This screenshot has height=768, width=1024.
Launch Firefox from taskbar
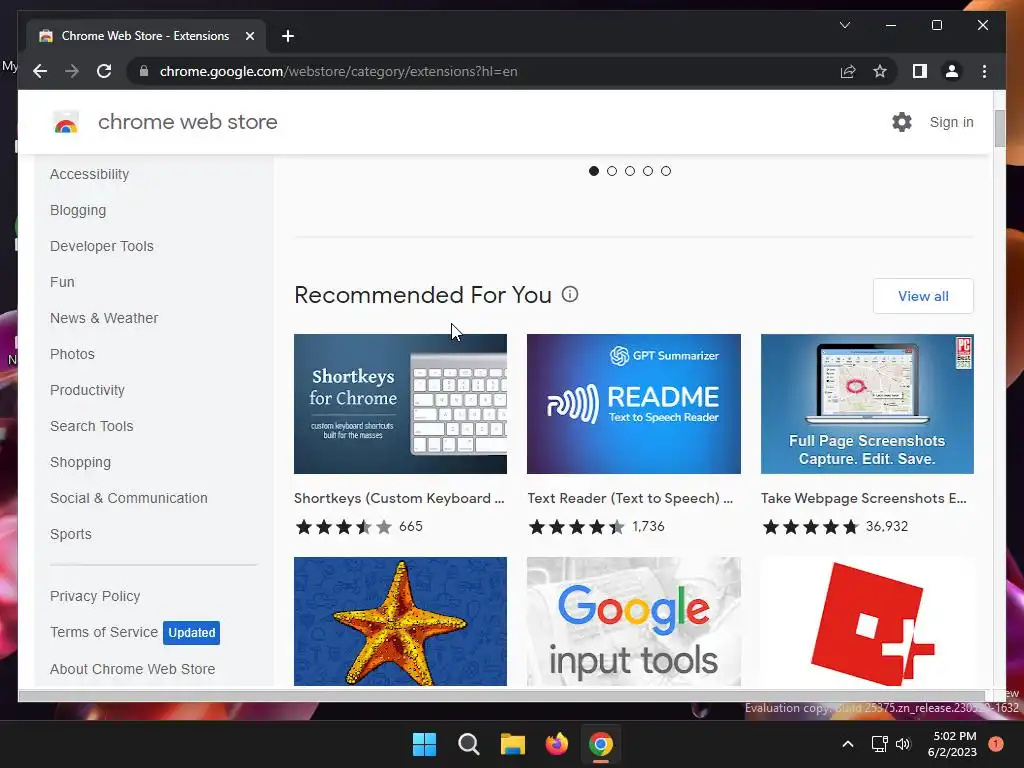pyautogui.click(x=556, y=744)
